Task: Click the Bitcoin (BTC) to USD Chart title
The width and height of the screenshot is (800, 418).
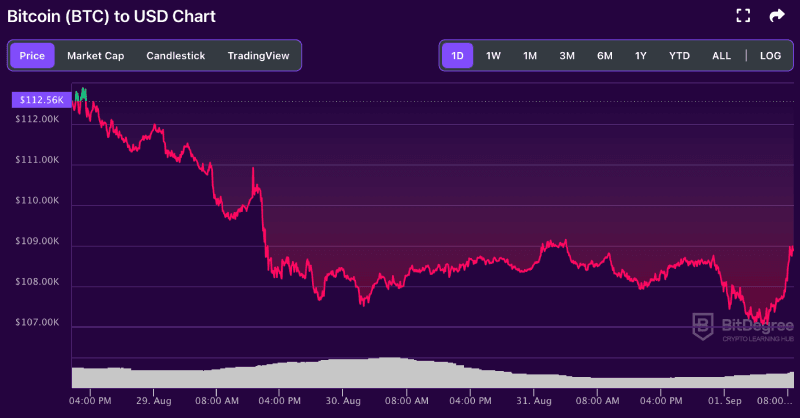Action: [x=111, y=16]
